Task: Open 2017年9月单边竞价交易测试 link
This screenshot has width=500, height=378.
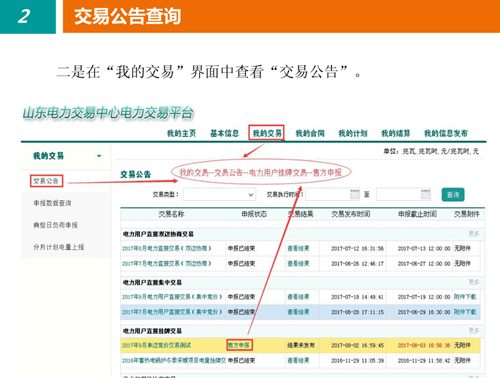Action: pyautogui.click(x=156, y=345)
